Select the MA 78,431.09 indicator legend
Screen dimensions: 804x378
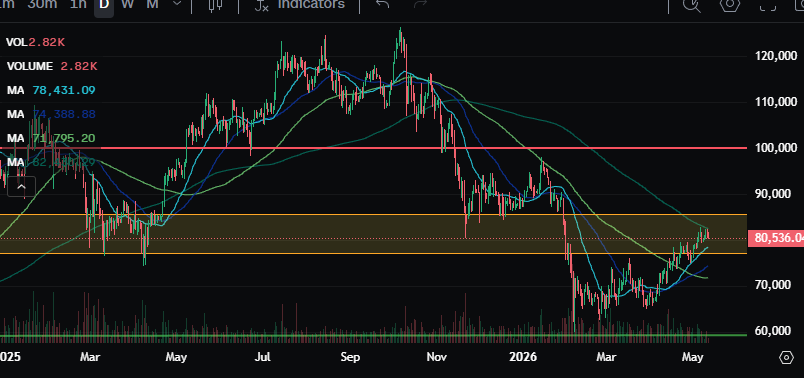(51, 90)
